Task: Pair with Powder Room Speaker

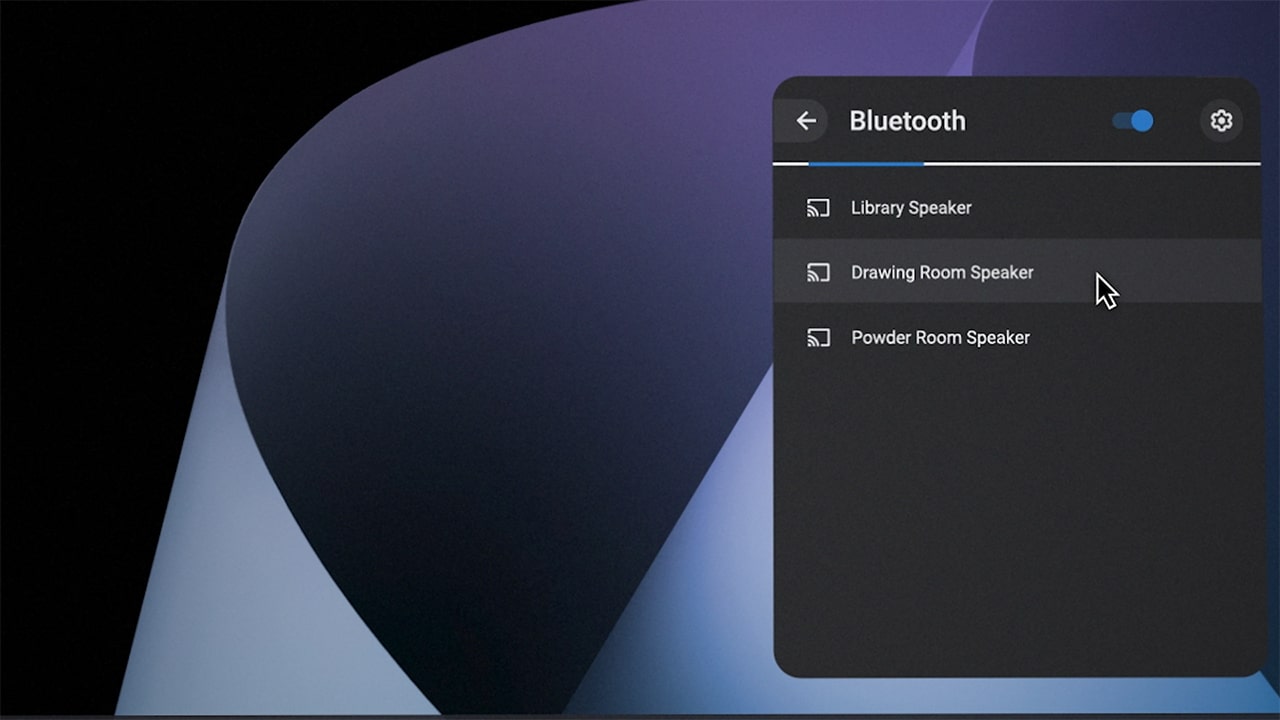Action: [1017, 337]
